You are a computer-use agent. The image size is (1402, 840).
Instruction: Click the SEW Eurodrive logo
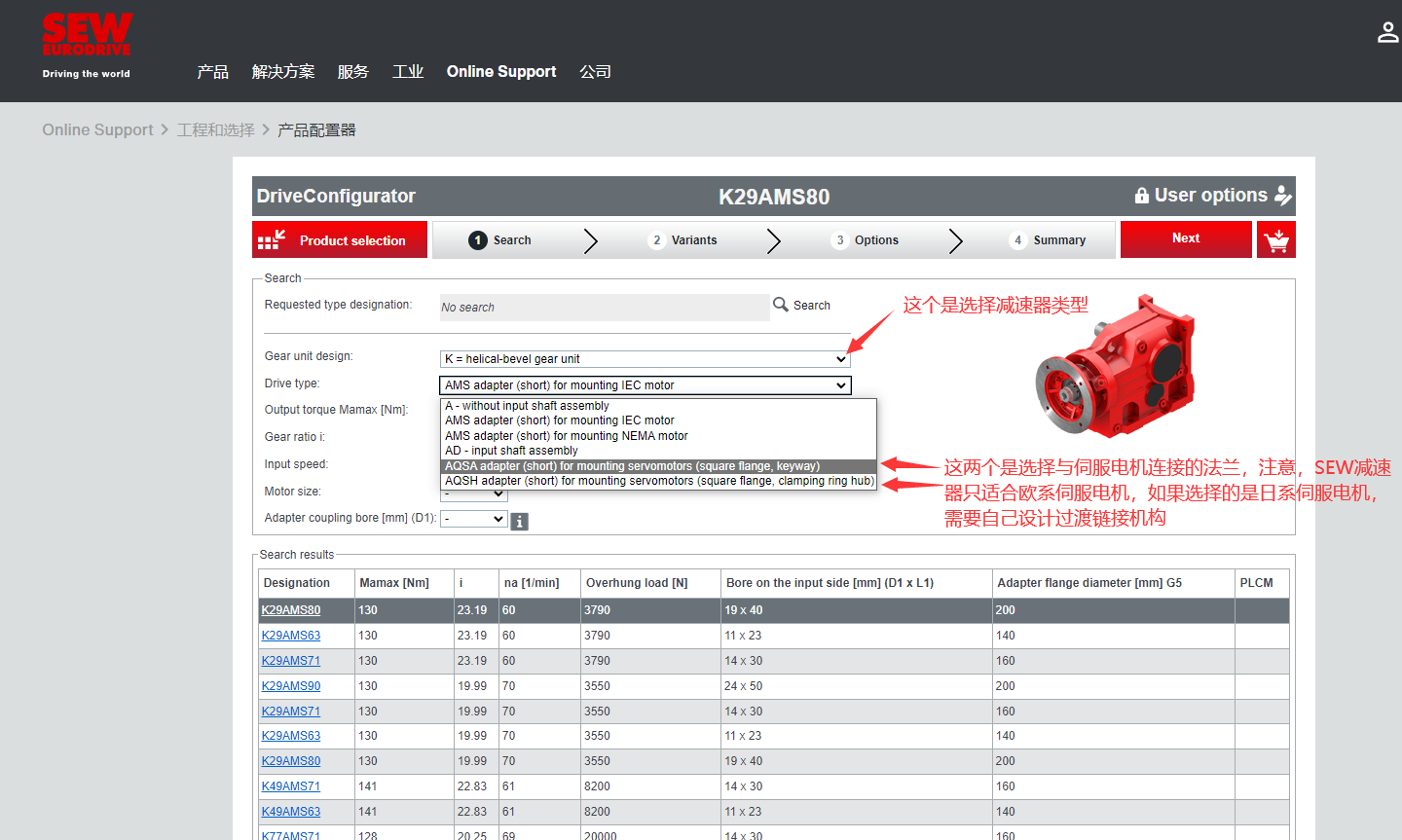[87, 46]
